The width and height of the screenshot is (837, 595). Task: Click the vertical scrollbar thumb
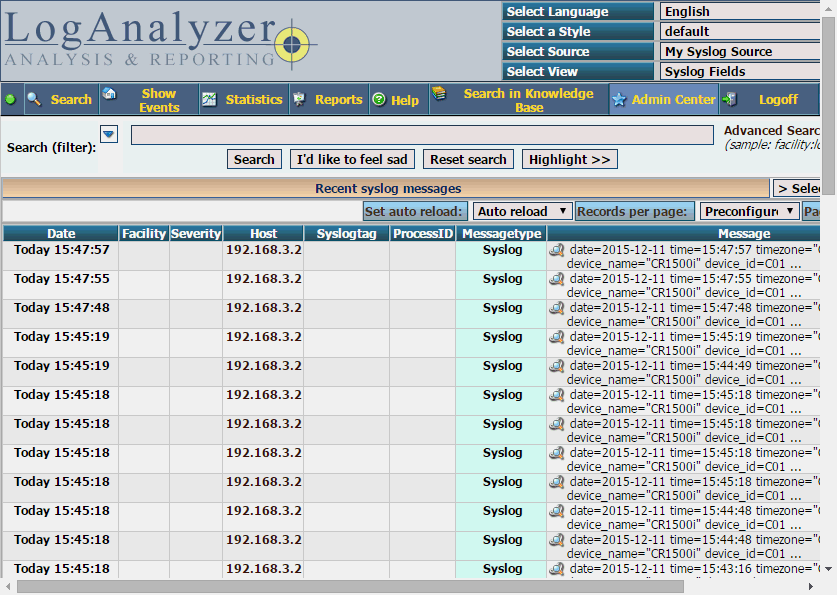(x=828, y=106)
